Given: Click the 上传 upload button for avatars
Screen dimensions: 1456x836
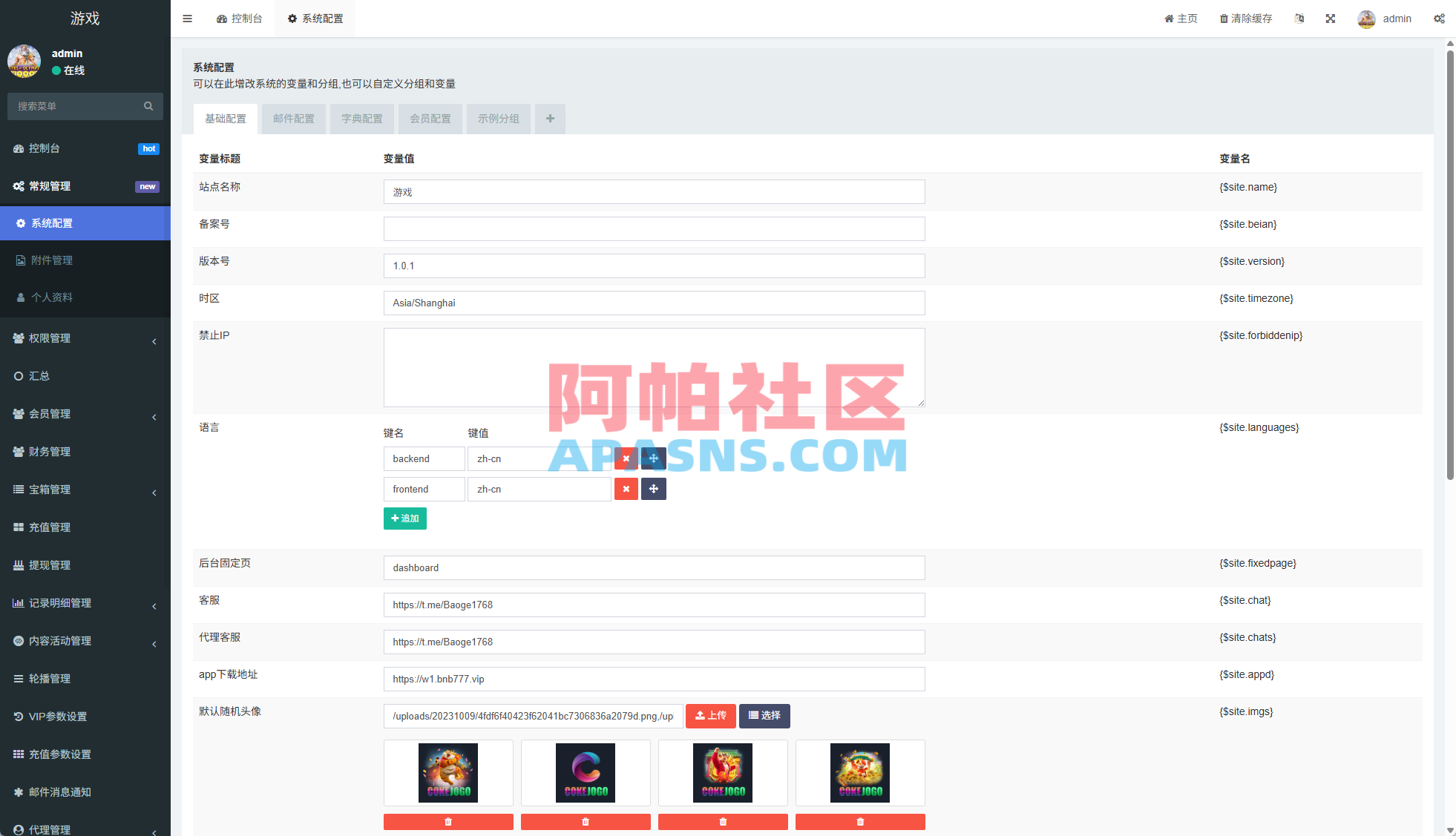Looking at the screenshot, I should [710, 716].
